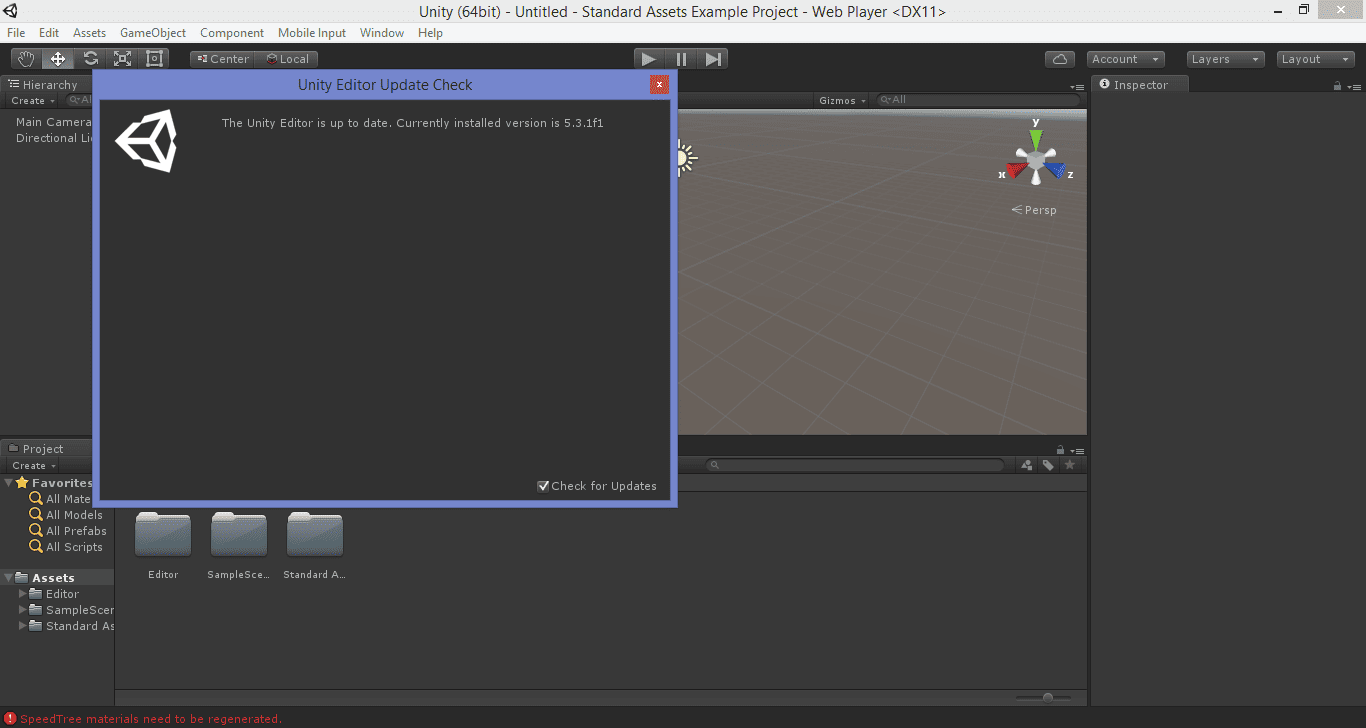Select the Rotate tool

90,59
